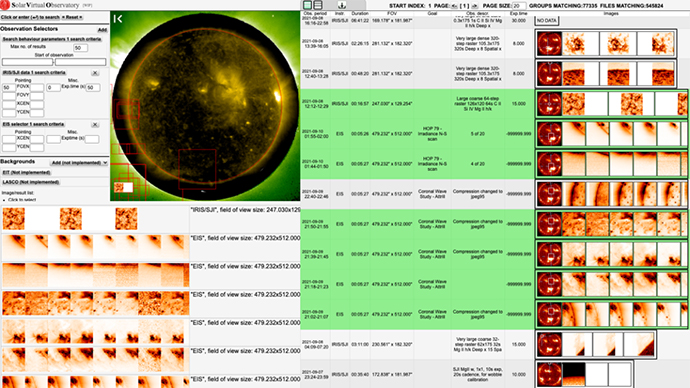The height and width of the screenshot is (388, 690).
Task: Open full-disk sun thumbnail in 21:18-21:23 row
Action: (x=549, y=284)
